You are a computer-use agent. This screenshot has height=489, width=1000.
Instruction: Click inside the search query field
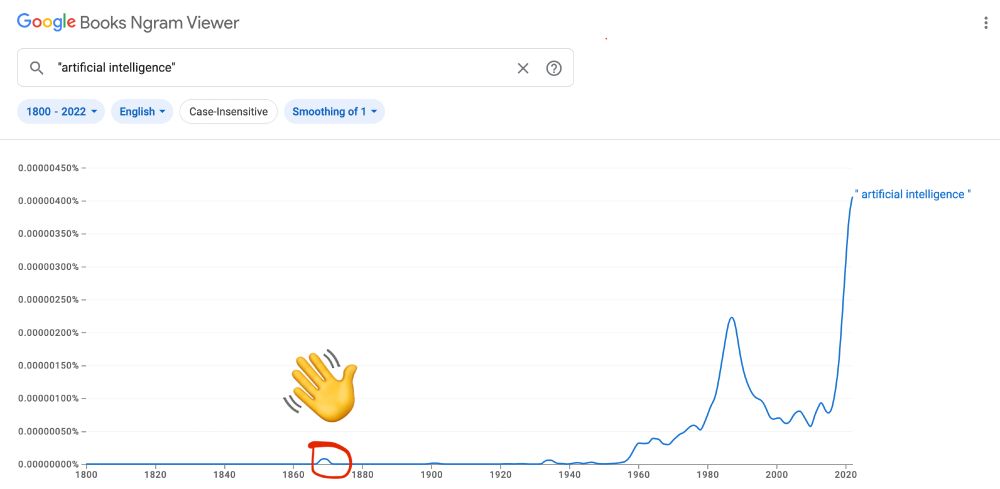281,68
